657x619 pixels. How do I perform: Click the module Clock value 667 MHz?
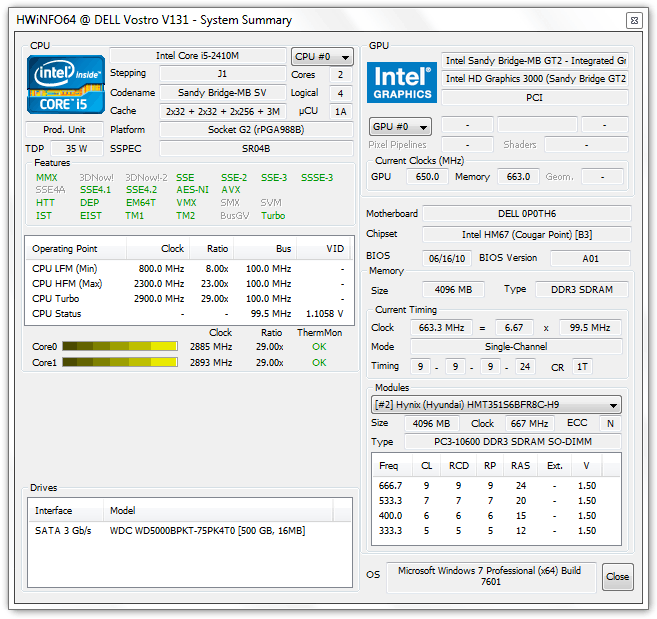529,424
